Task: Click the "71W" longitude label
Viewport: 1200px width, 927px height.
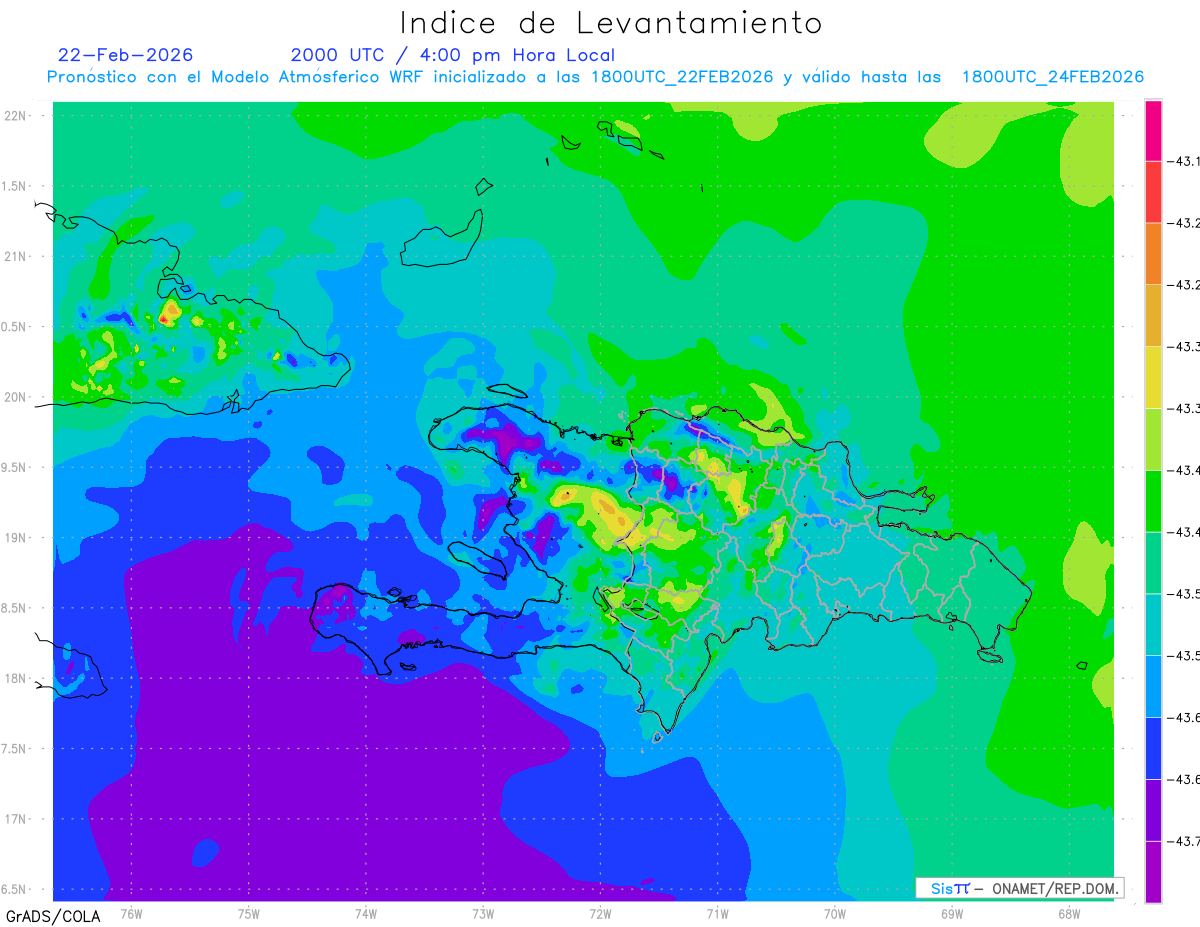Action: pos(717,913)
